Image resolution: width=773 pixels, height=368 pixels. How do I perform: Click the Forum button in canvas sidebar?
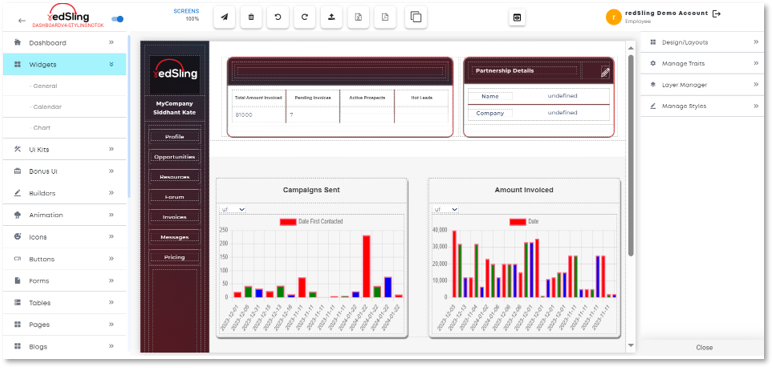pos(175,197)
